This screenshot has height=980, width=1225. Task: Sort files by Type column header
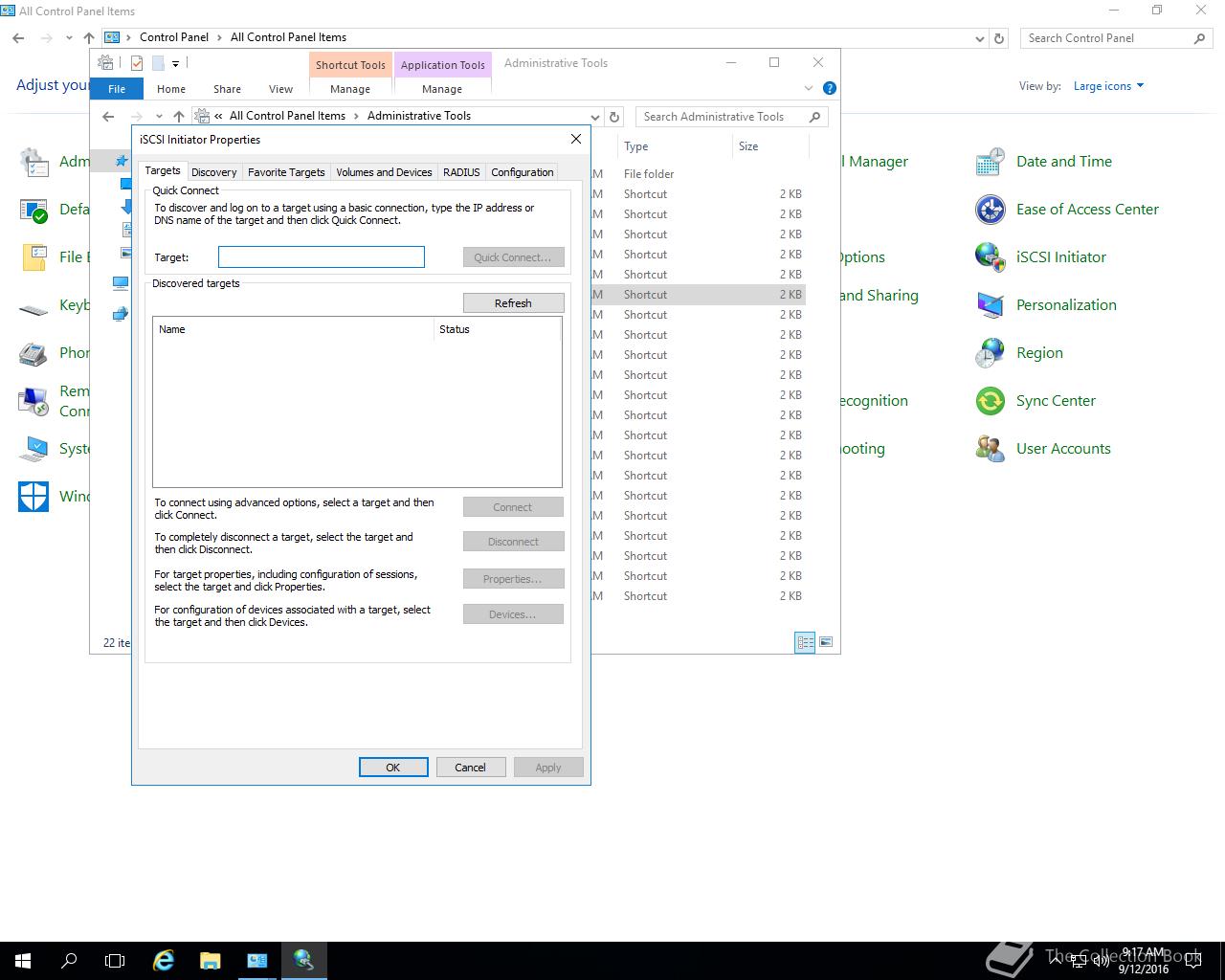tap(676, 146)
